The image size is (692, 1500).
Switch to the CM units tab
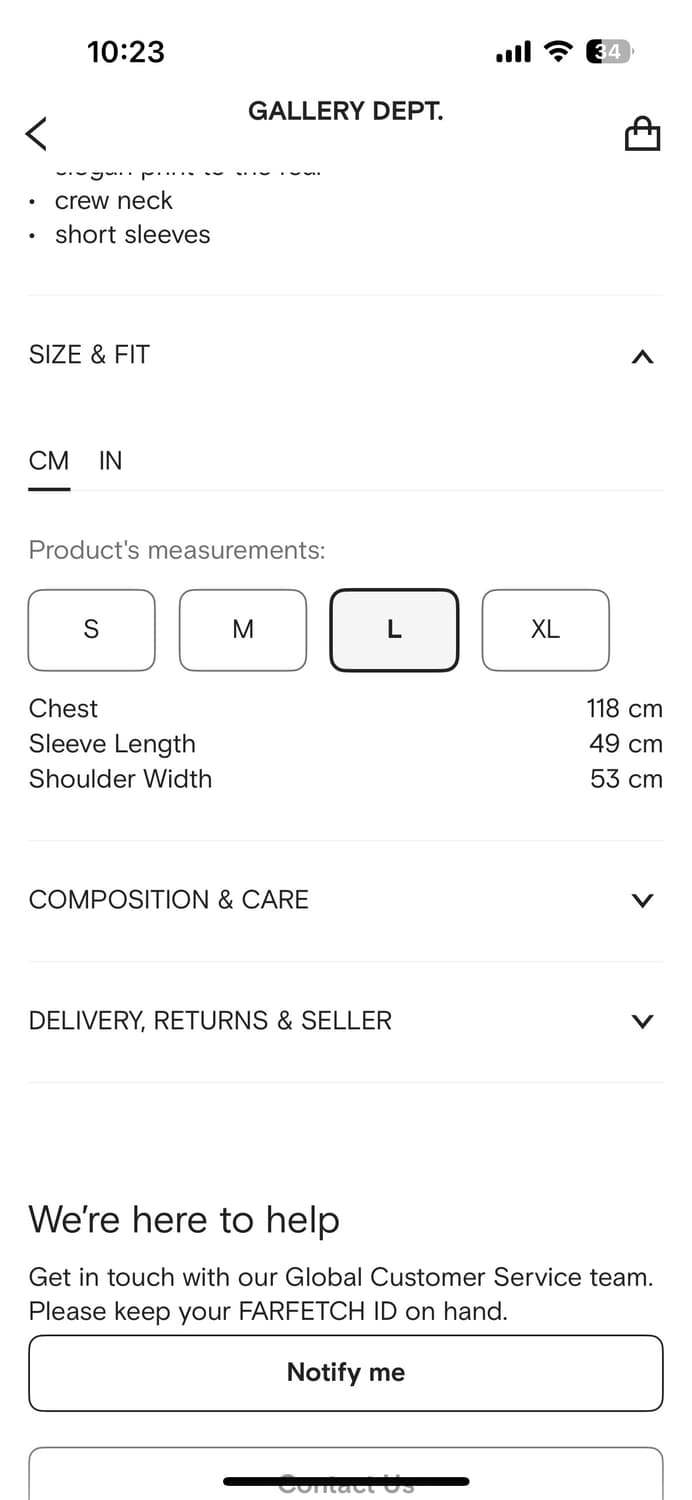tap(49, 461)
